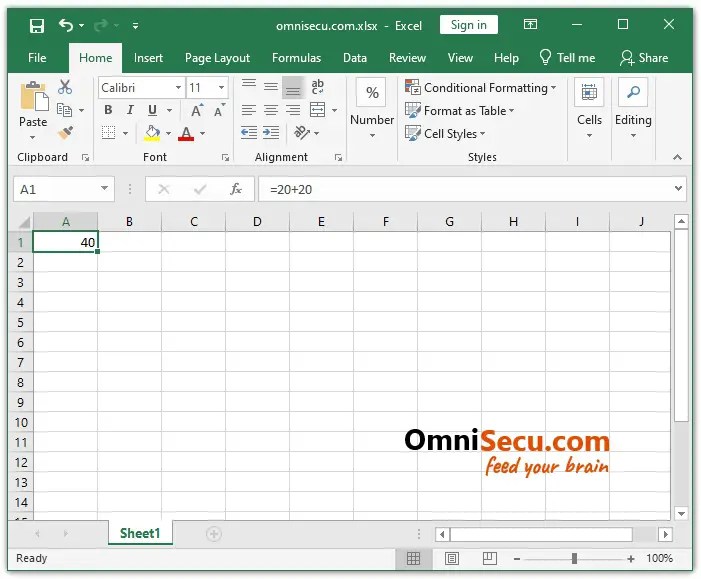Increase font size with large A icon
Screen dimensions: 701x579
pos(196,110)
